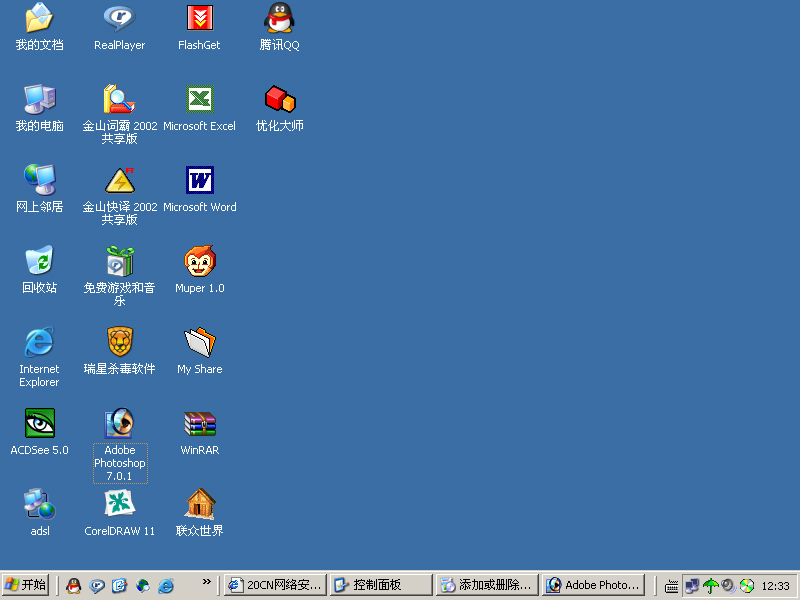Viewport: 800px width, 600px height.
Task: Select the 我的电脑 desktop icon
Action: click(39, 99)
